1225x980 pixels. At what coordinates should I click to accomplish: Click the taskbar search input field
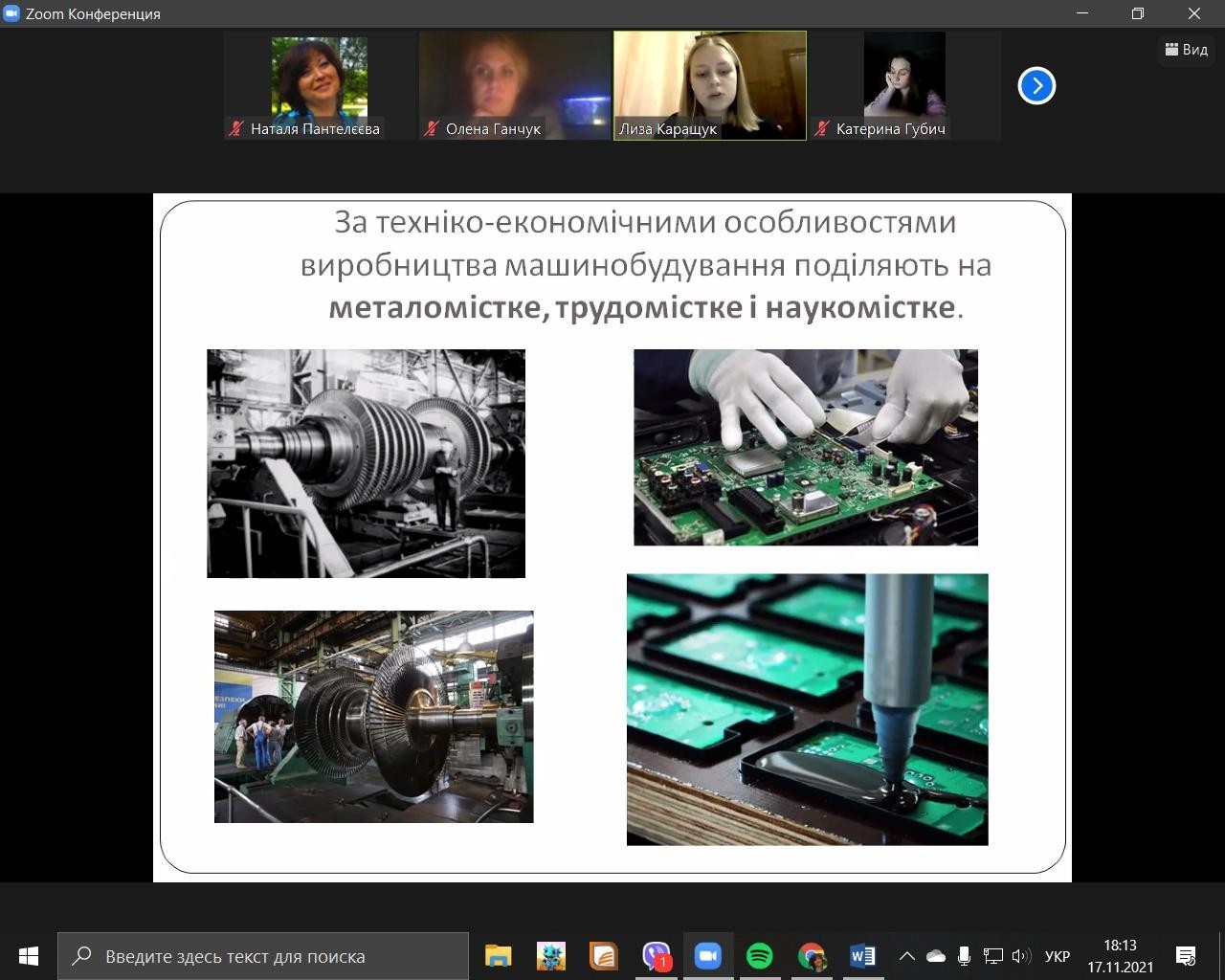263,956
